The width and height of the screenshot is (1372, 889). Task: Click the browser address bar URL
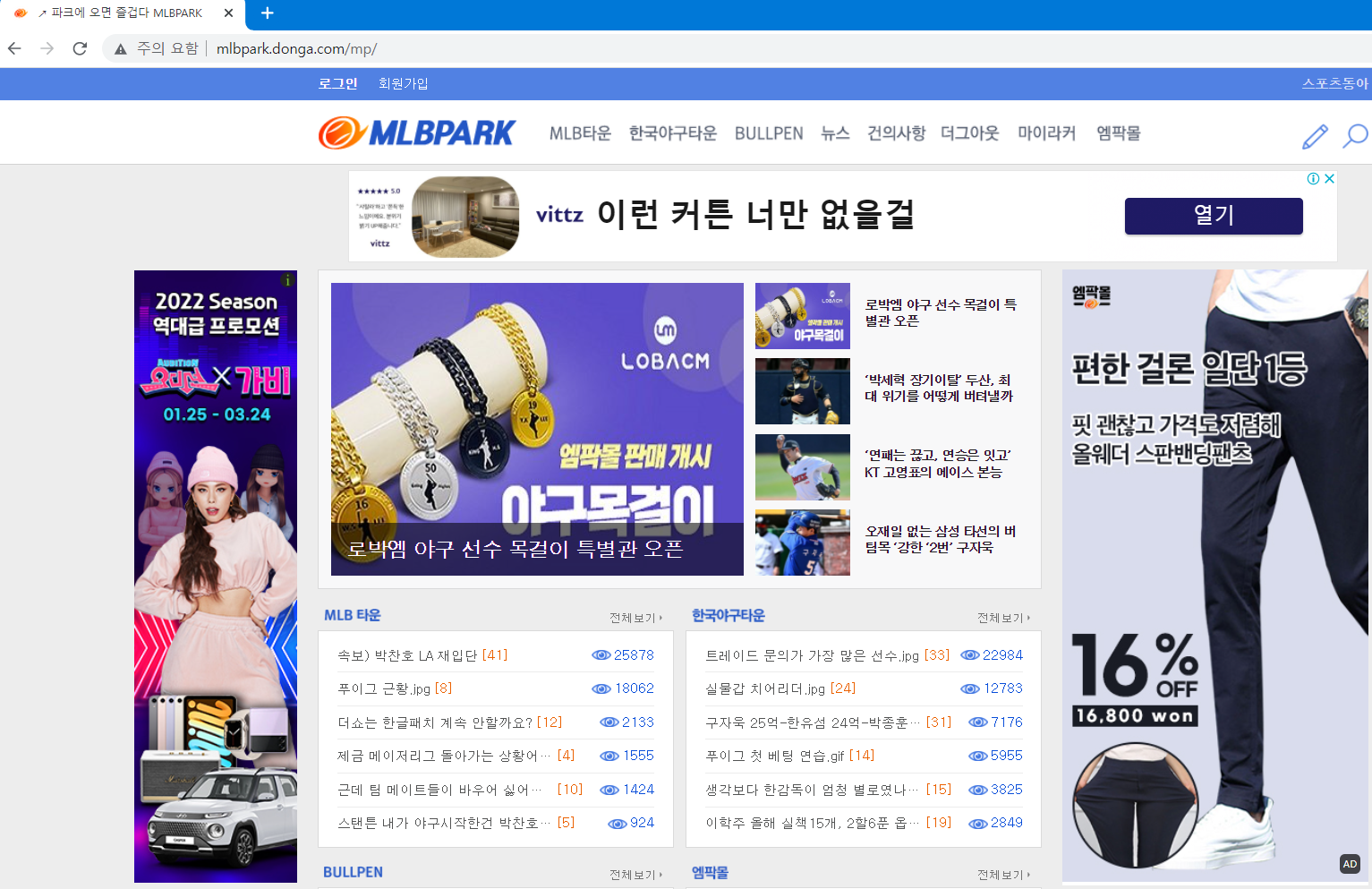[296, 49]
